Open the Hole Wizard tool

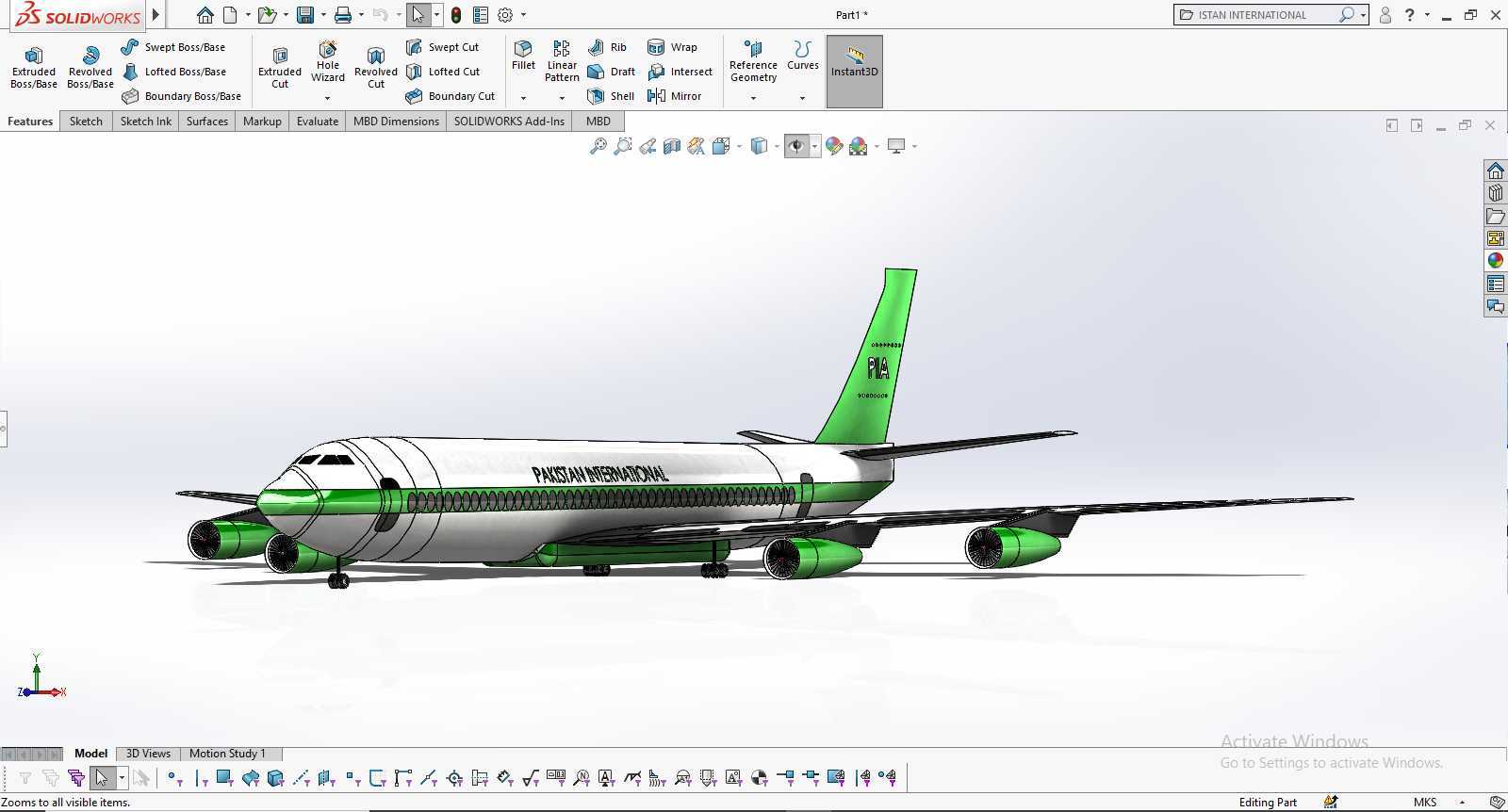pyautogui.click(x=328, y=61)
